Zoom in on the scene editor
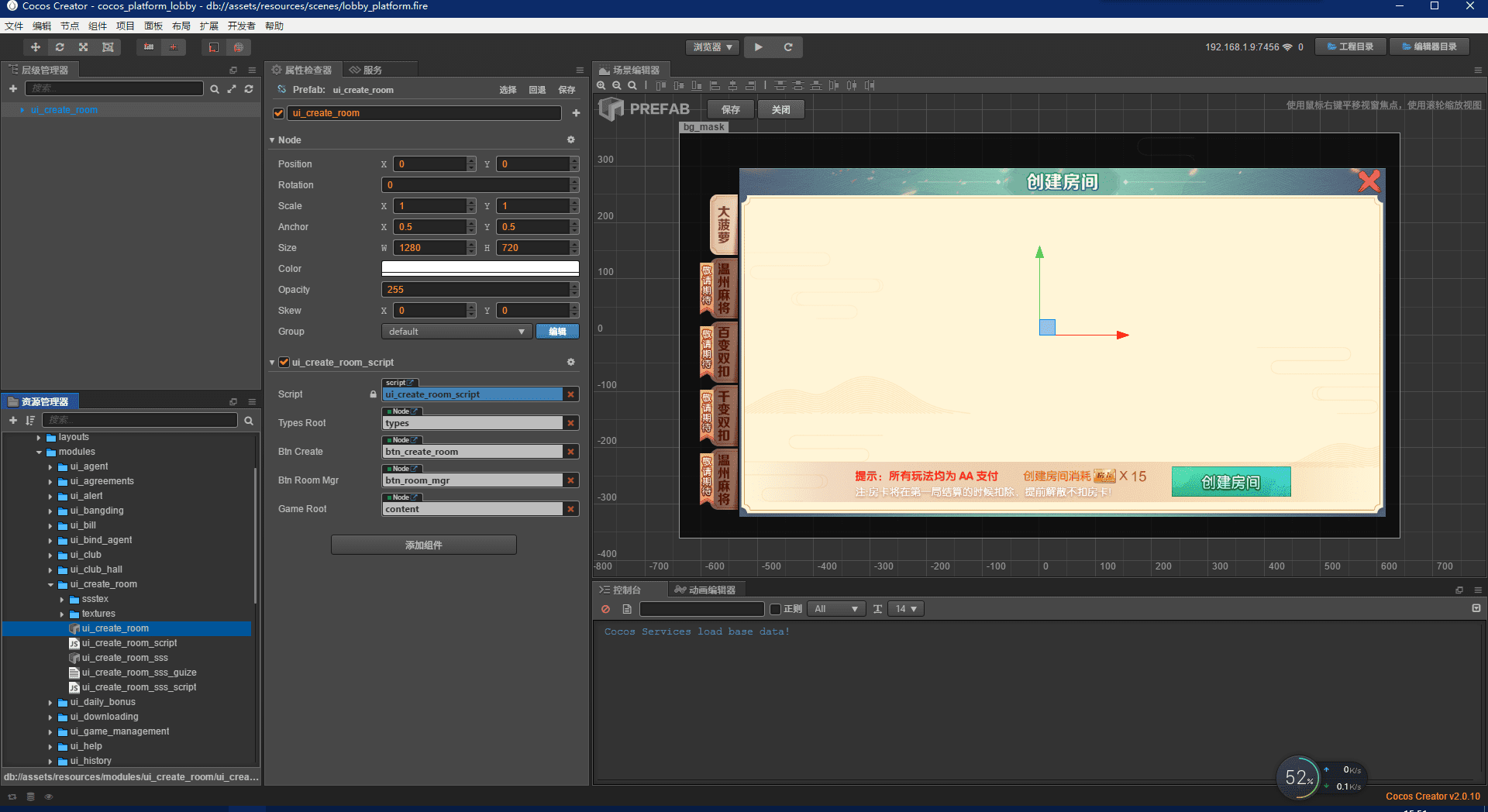This screenshot has height=812, width=1488. tap(601, 85)
